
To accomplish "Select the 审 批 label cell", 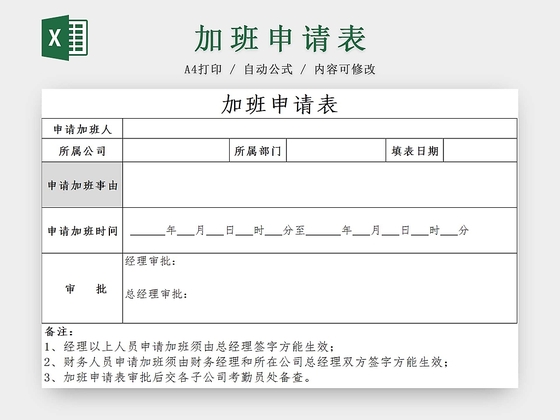I will pos(82,289).
